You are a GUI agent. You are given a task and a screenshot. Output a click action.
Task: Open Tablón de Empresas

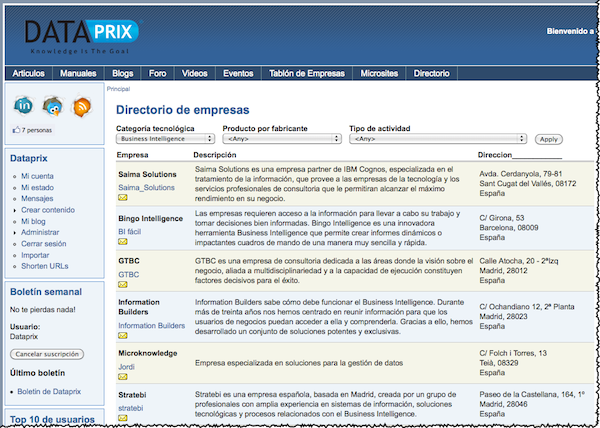click(307, 73)
